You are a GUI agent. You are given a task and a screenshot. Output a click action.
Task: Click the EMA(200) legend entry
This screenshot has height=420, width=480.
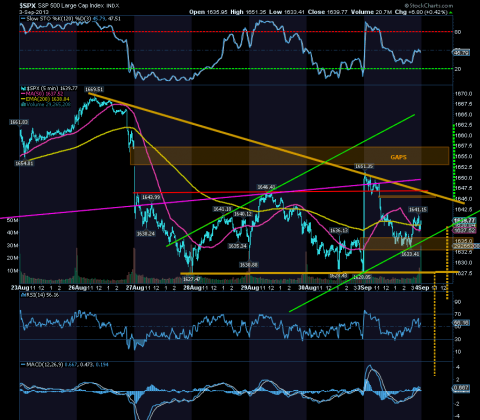pyautogui.click(x=46, y=99)
